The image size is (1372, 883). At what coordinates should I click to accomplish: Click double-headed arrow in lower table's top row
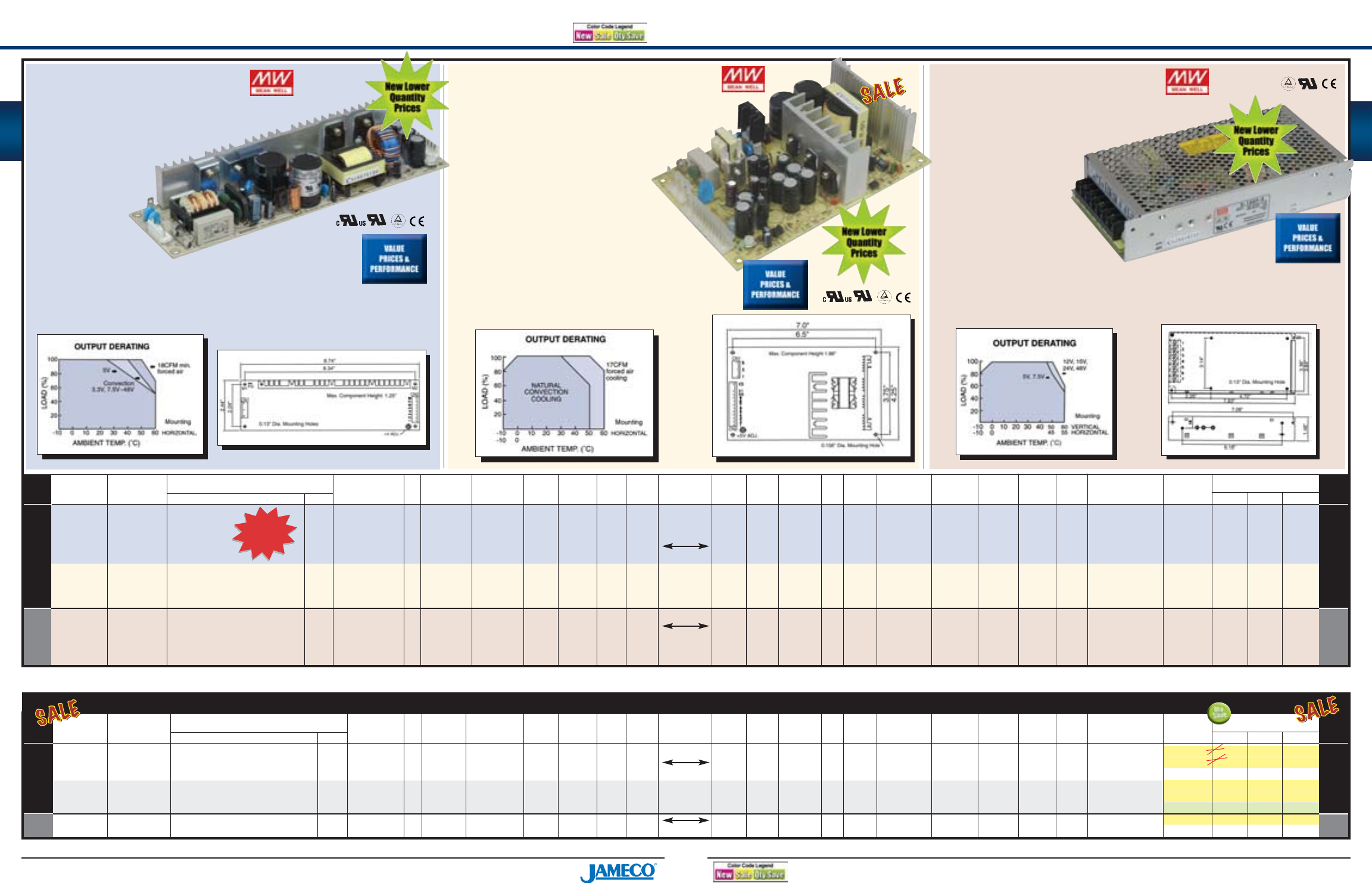[x=685, y=763]
